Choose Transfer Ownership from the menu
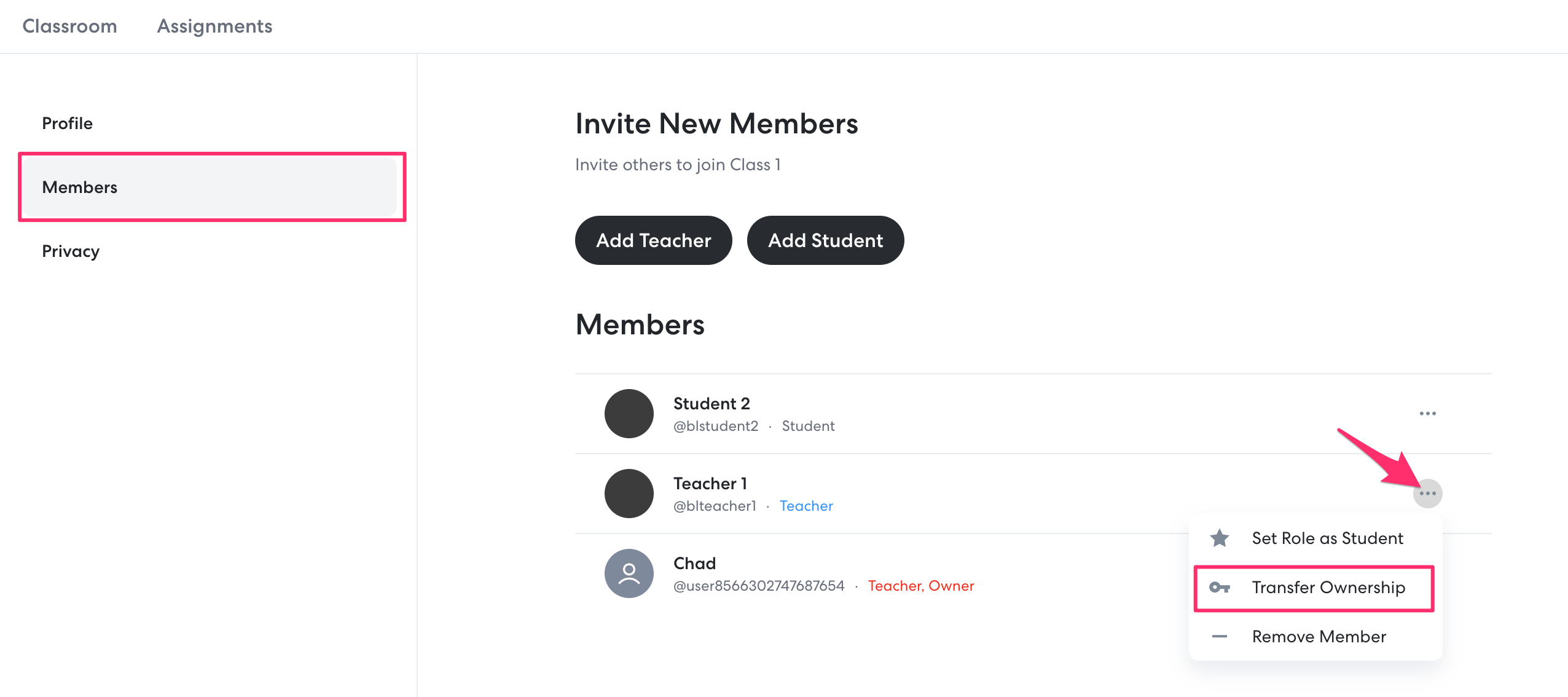The height and width of the screenshot is (697, 1568). [1315, 588]
